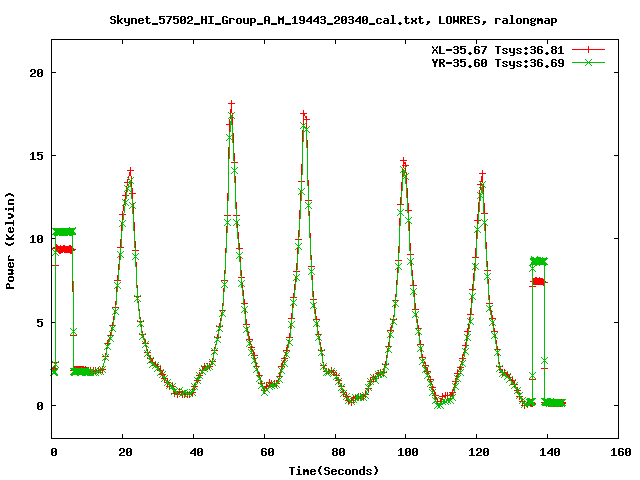640x480 pixels.
Task: Click the x-axis tick label 100
Action: tap(408, 452)
